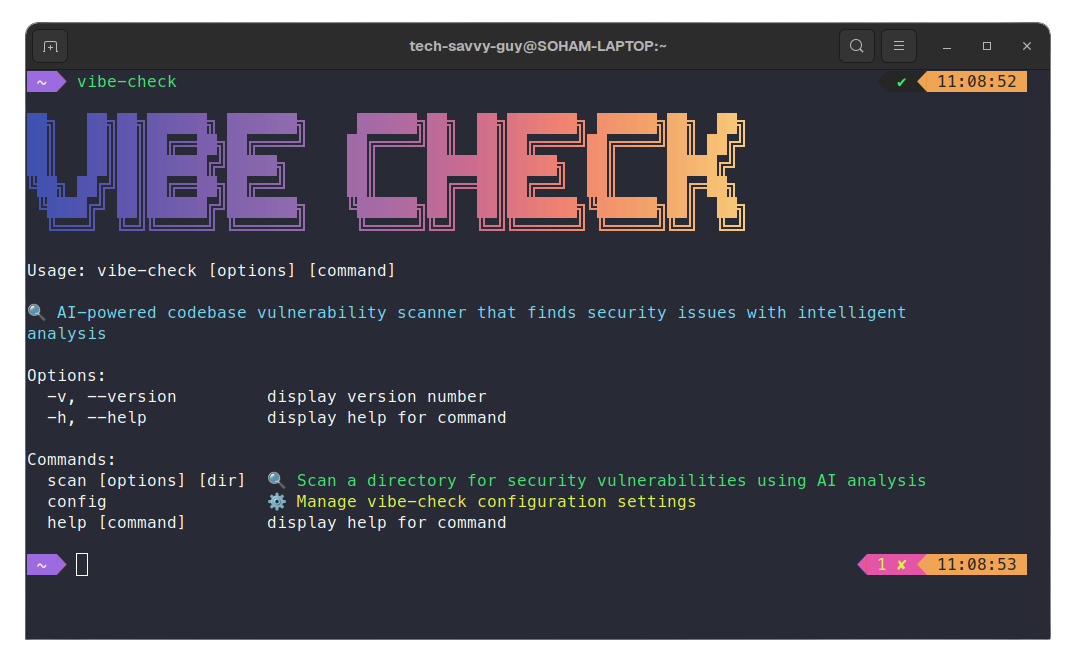Viewport: 1076px width, 668px height.
Task: Open the terminal search icon
Action: pyautogui.click(x=856, y=45)
